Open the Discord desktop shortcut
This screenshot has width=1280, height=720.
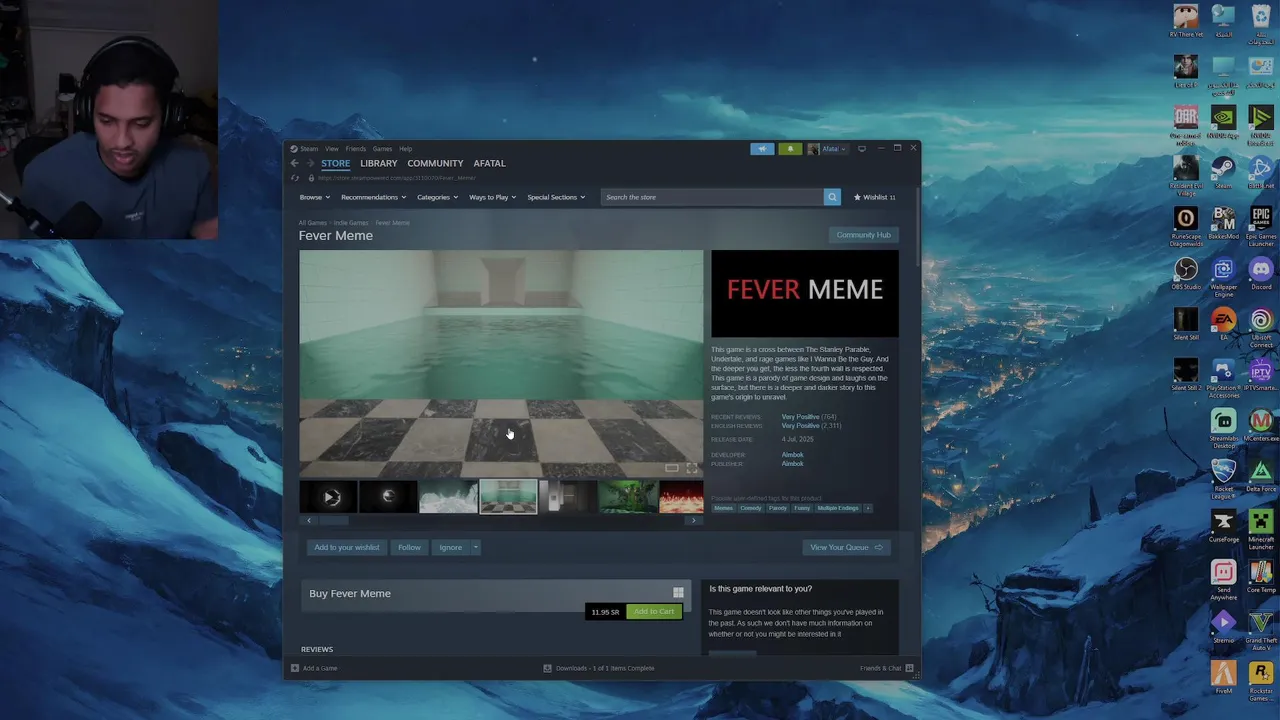click(1261, 274)
